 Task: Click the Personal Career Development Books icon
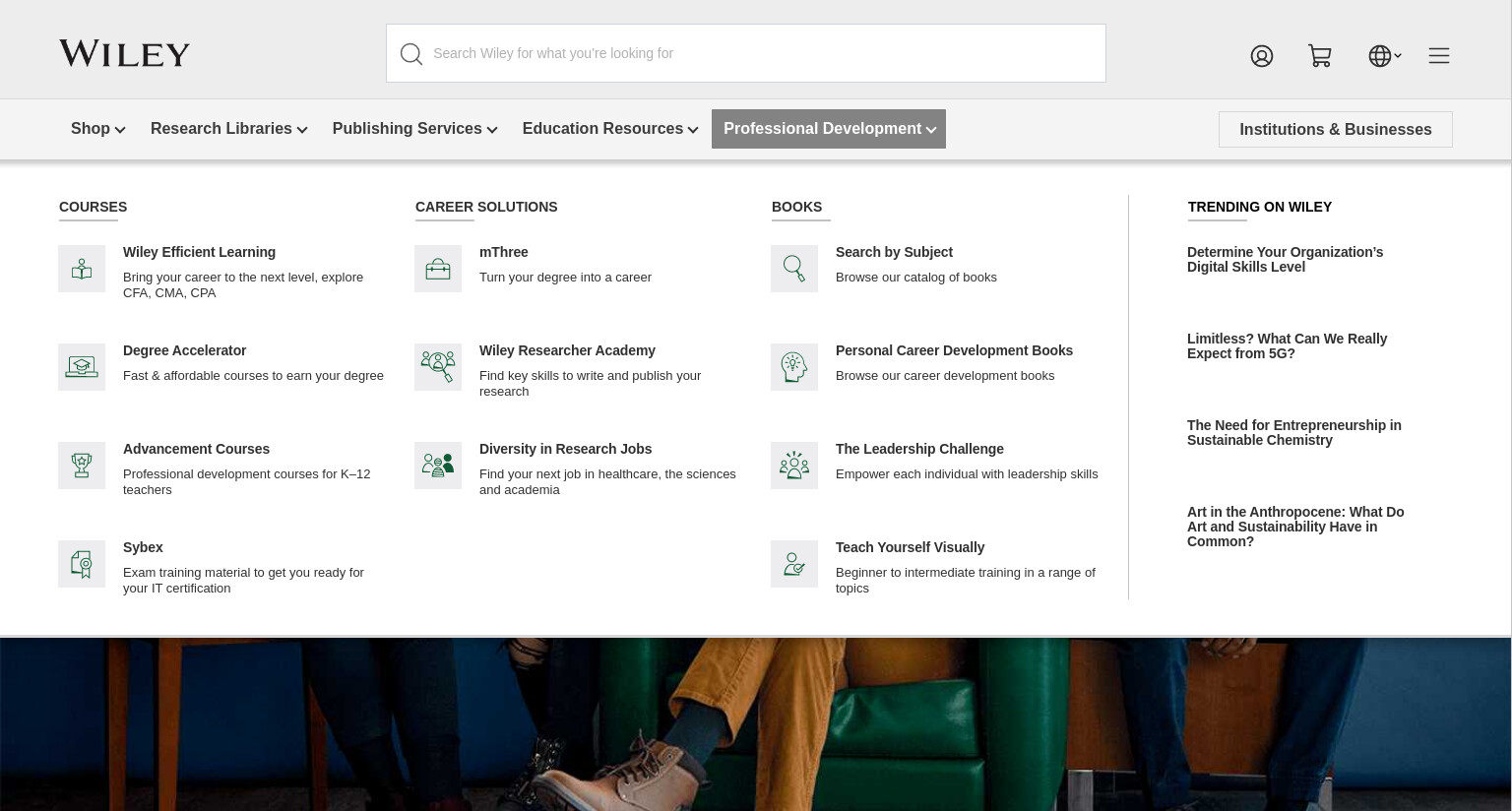click(794, 367)
